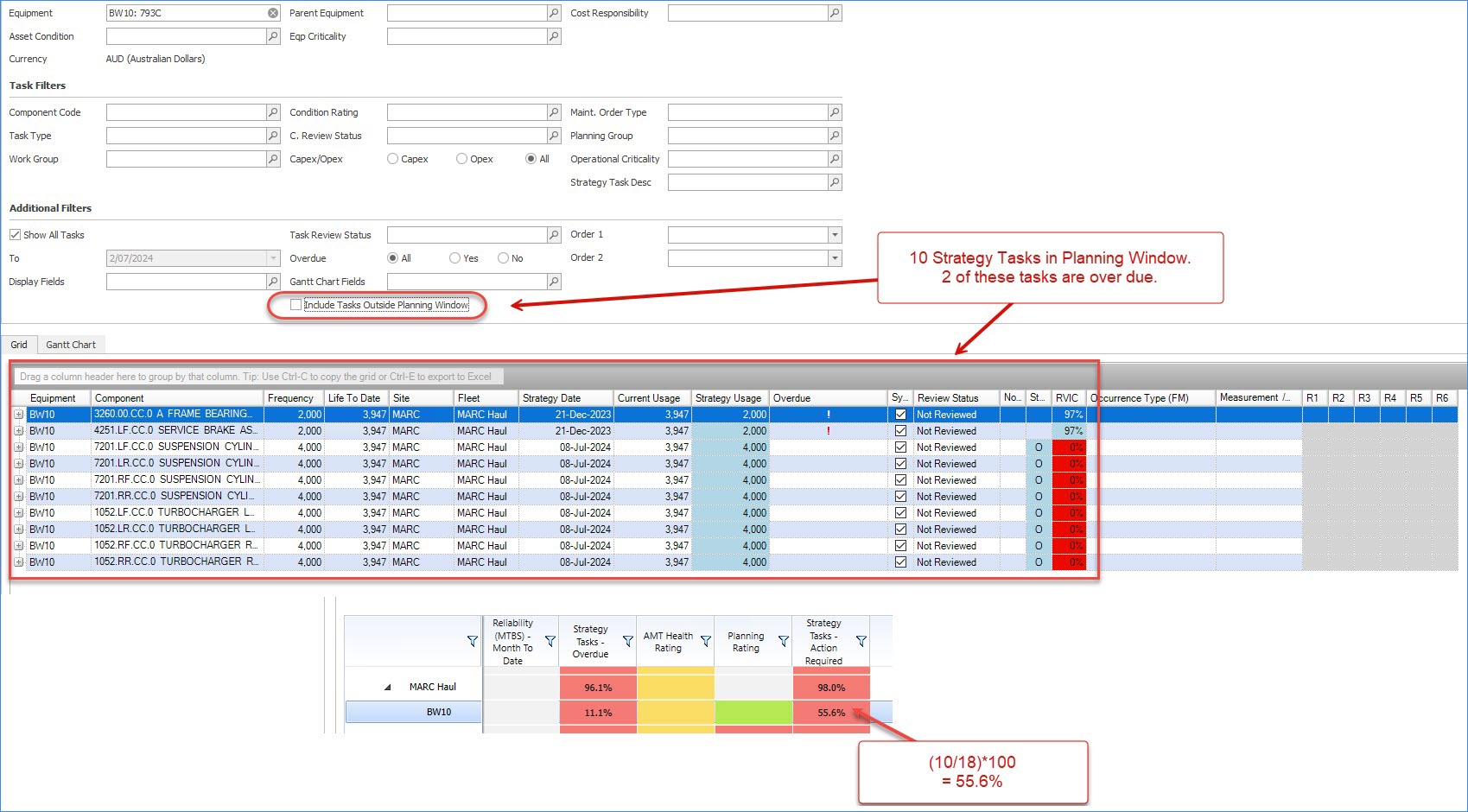
Task: Open lookup for Planning Group
Action: coord(835,136)
